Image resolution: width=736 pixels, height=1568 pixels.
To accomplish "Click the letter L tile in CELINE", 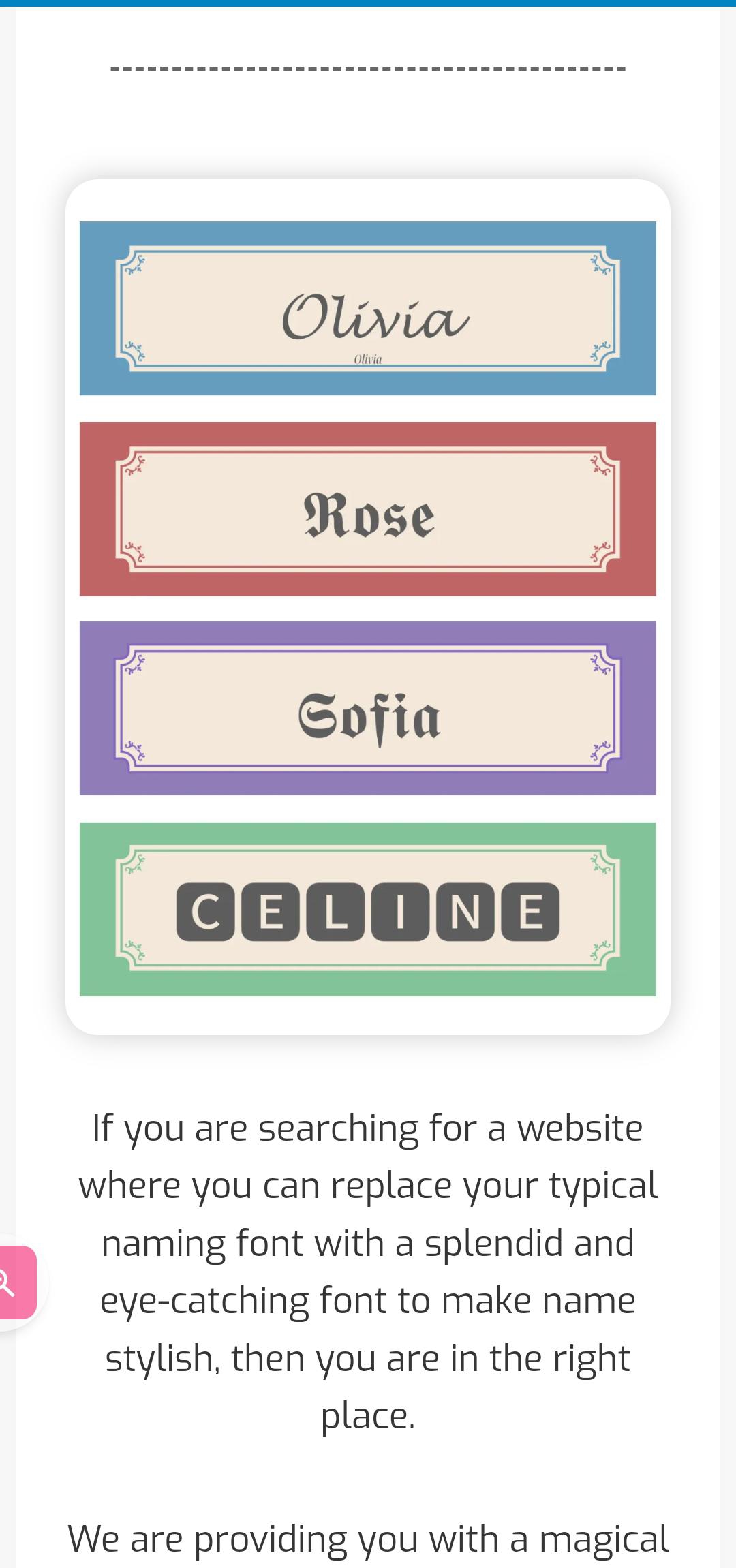I will coord(335,912).
